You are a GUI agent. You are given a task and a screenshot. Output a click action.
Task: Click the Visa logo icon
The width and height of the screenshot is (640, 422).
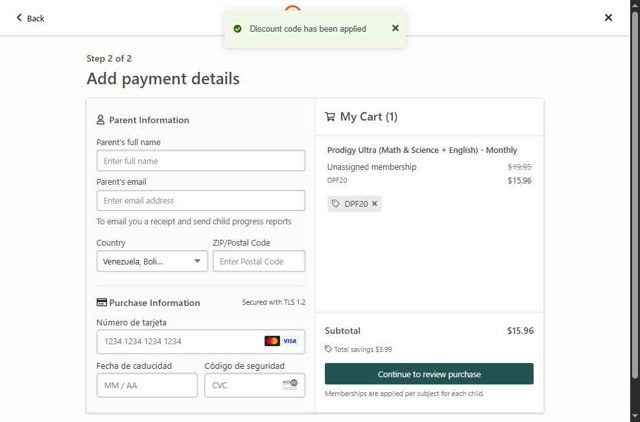[x=290, y=341]
